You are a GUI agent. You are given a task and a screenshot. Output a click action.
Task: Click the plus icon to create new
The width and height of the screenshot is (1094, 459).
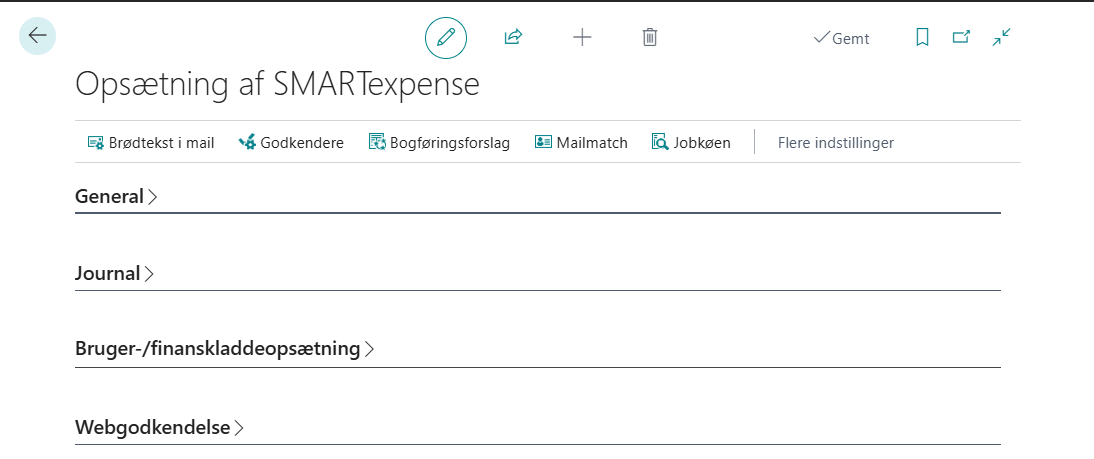pos(582,37)
